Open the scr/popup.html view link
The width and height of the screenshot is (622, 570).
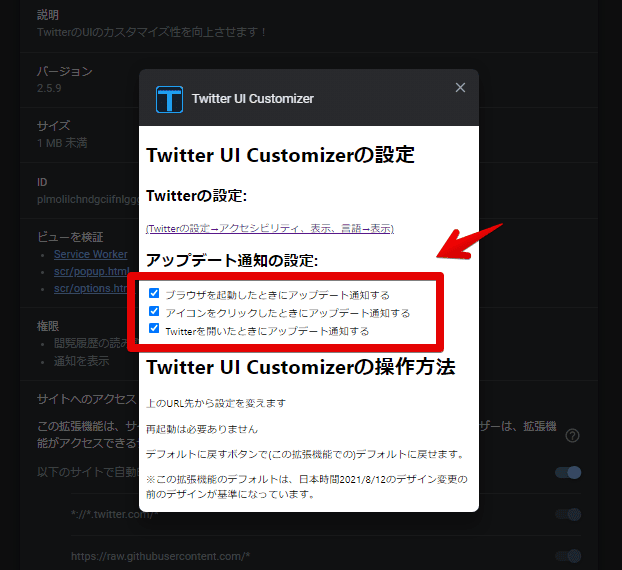coord(92,271)
